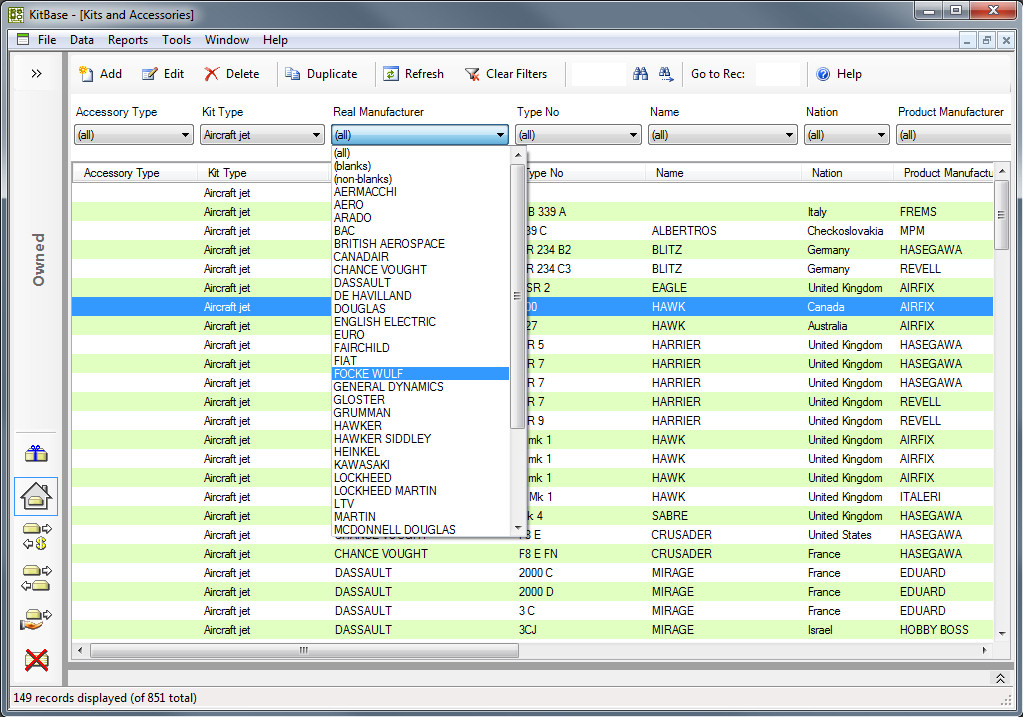Screen dimensions: 1023x717
Task: Click the dropdown list scroll-up arrow
Action: (518, 155)
